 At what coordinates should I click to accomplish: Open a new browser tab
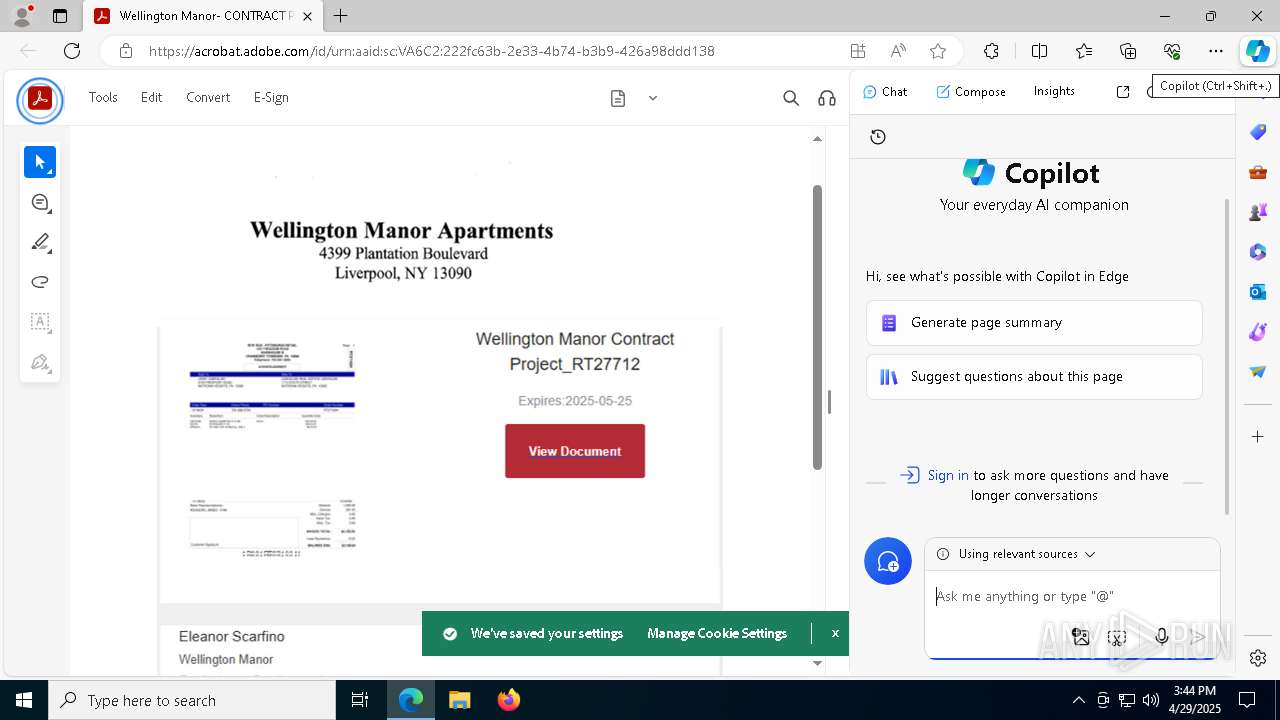click(341, 16)
